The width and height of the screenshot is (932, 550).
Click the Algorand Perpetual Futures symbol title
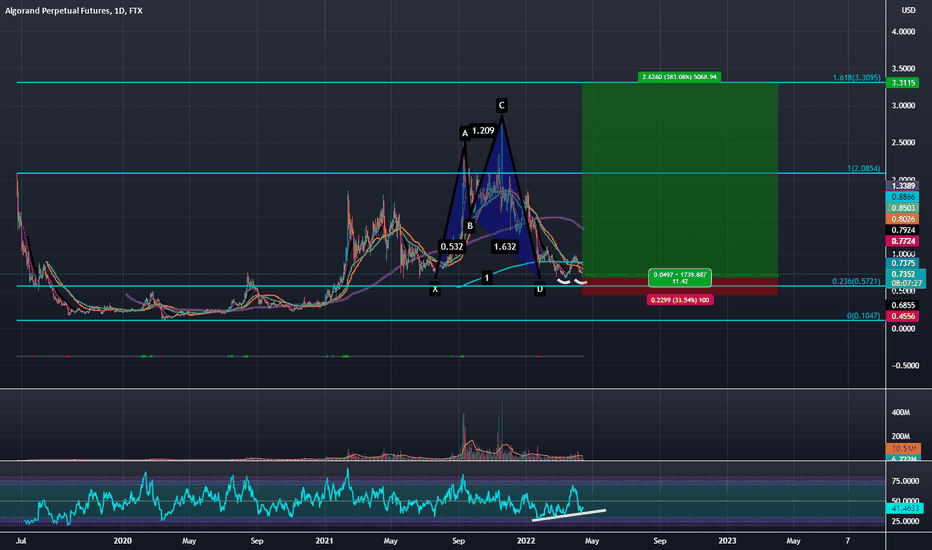point(74,11)
